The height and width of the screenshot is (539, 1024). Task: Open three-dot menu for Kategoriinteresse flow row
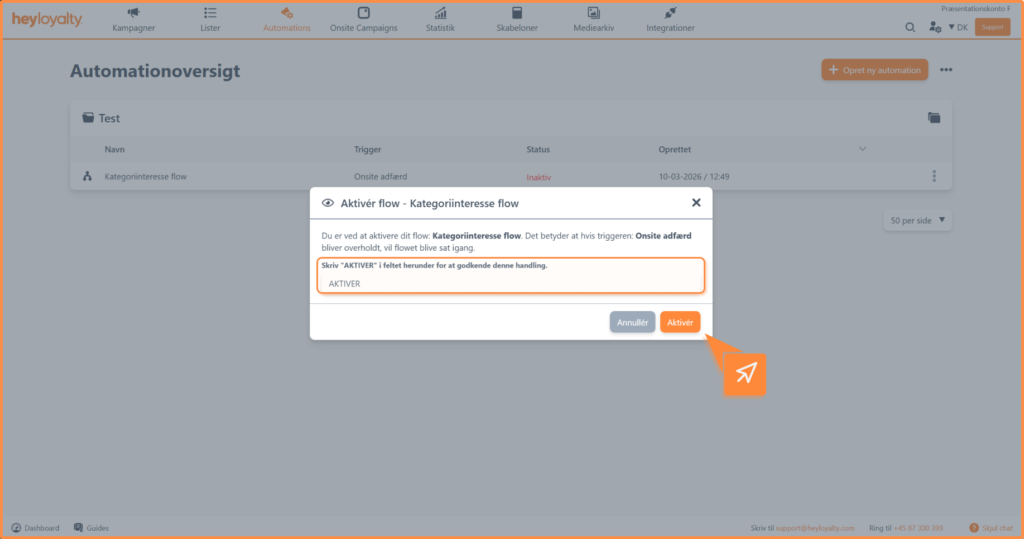(934, 177)
